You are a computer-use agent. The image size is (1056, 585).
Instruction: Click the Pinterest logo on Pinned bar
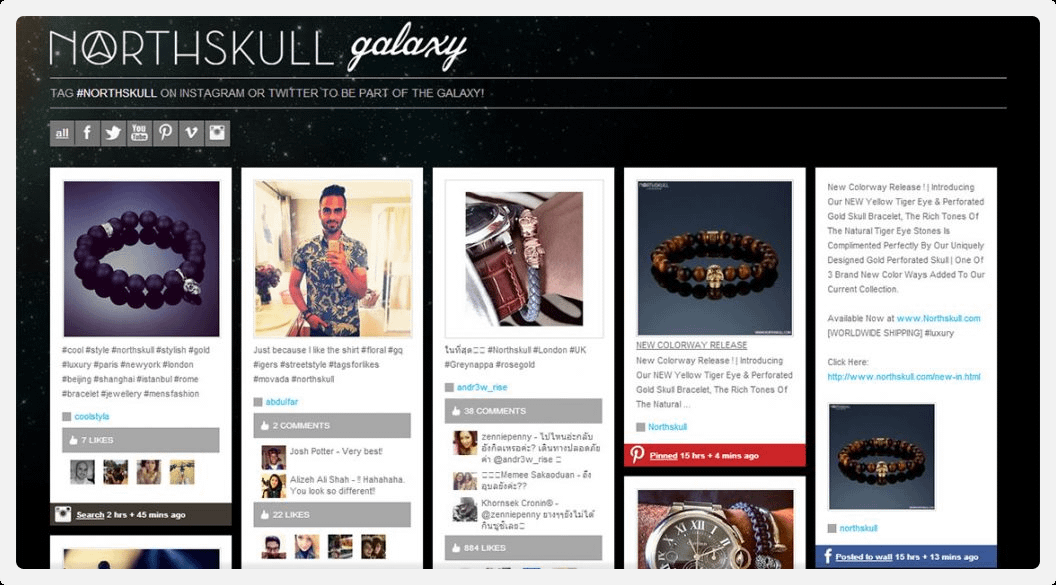pyautogui.click(x=636, y=455)
